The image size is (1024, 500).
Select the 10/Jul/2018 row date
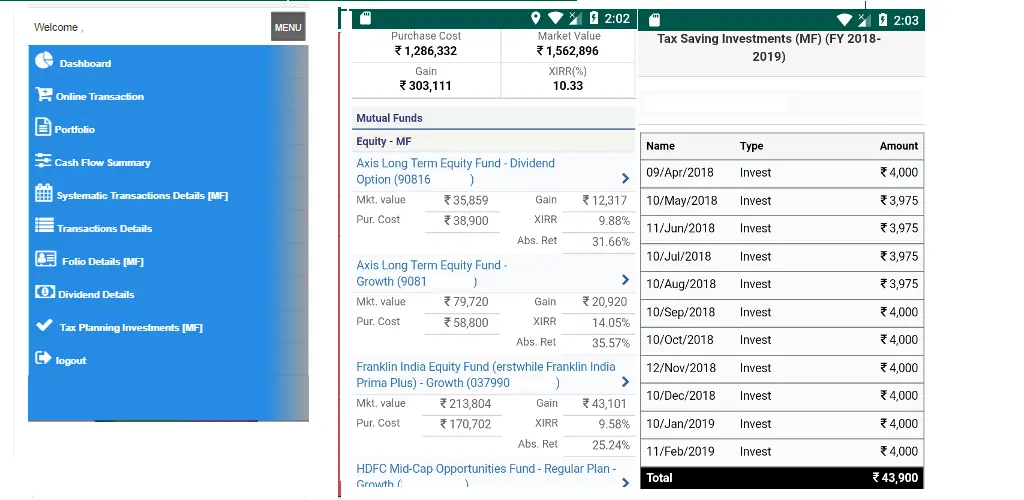[679, 257]
